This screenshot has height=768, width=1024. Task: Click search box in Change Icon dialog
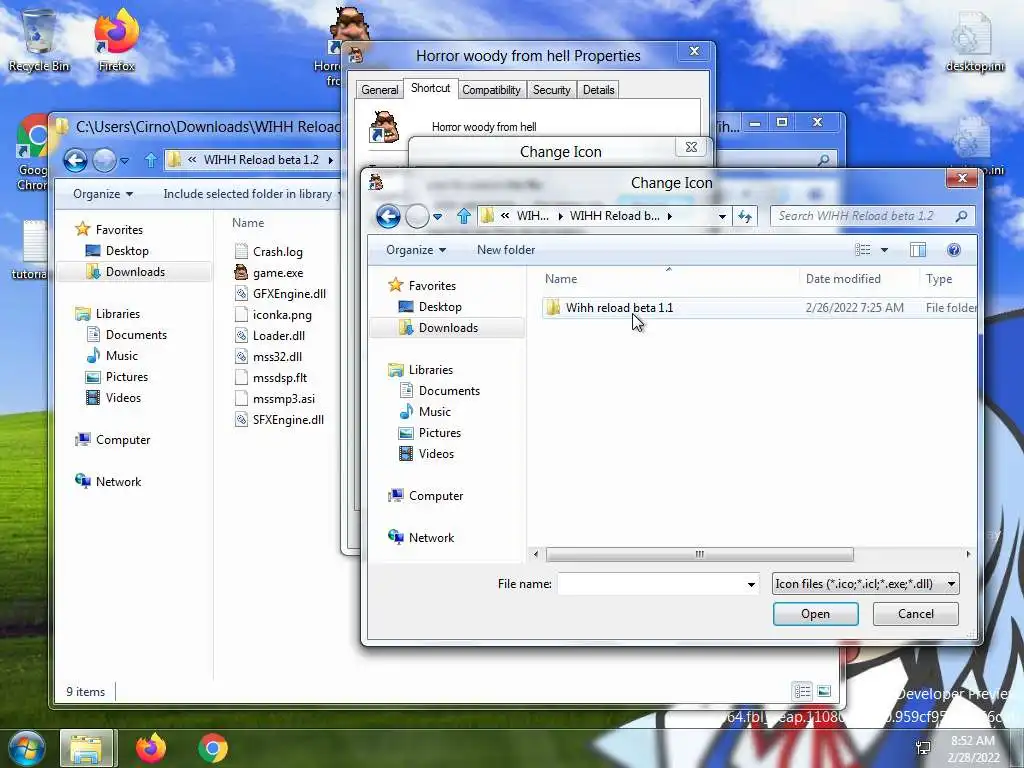865,216
